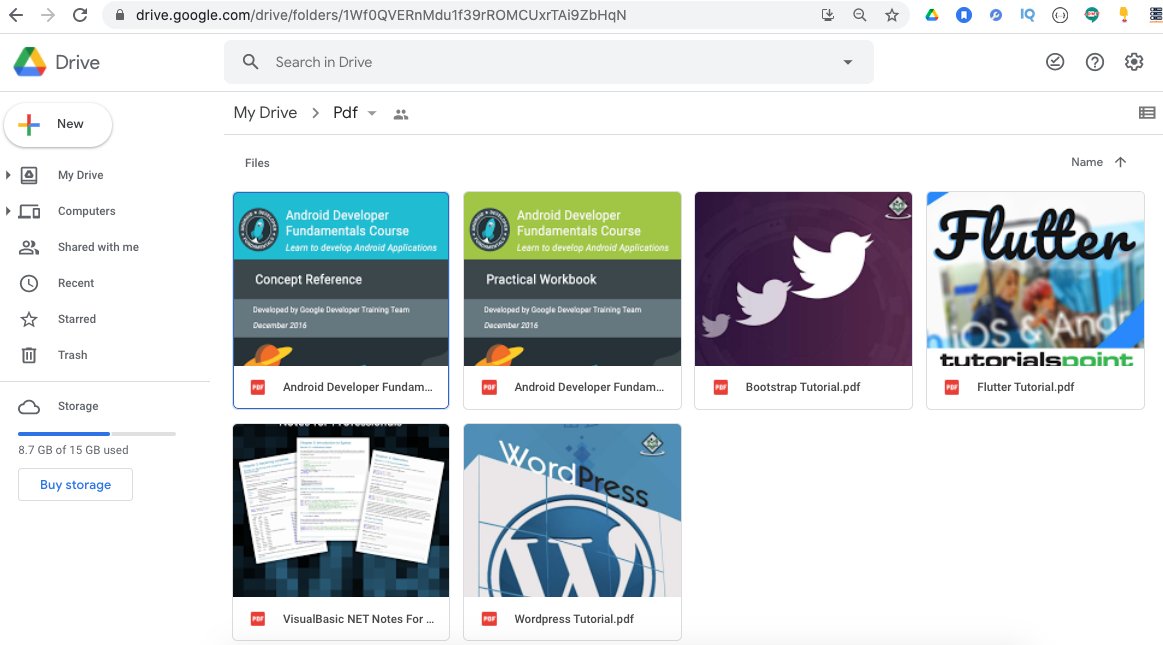
Task: Click the file name Flutter Tutorial.pdf
Action: click(x=1025, y=387)
